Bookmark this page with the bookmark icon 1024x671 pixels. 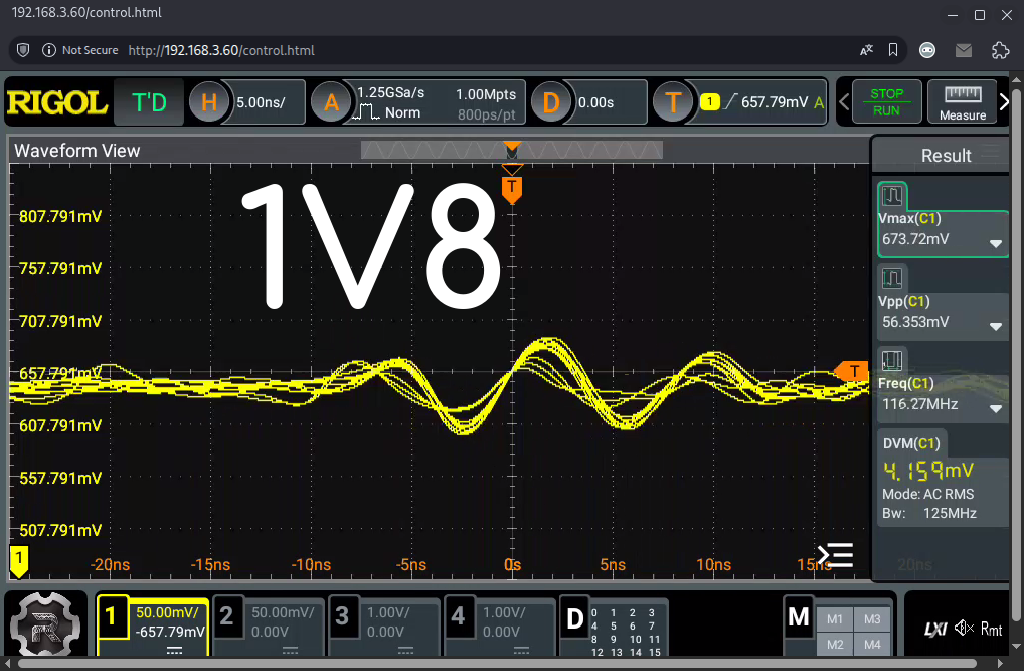pos(893,50)
